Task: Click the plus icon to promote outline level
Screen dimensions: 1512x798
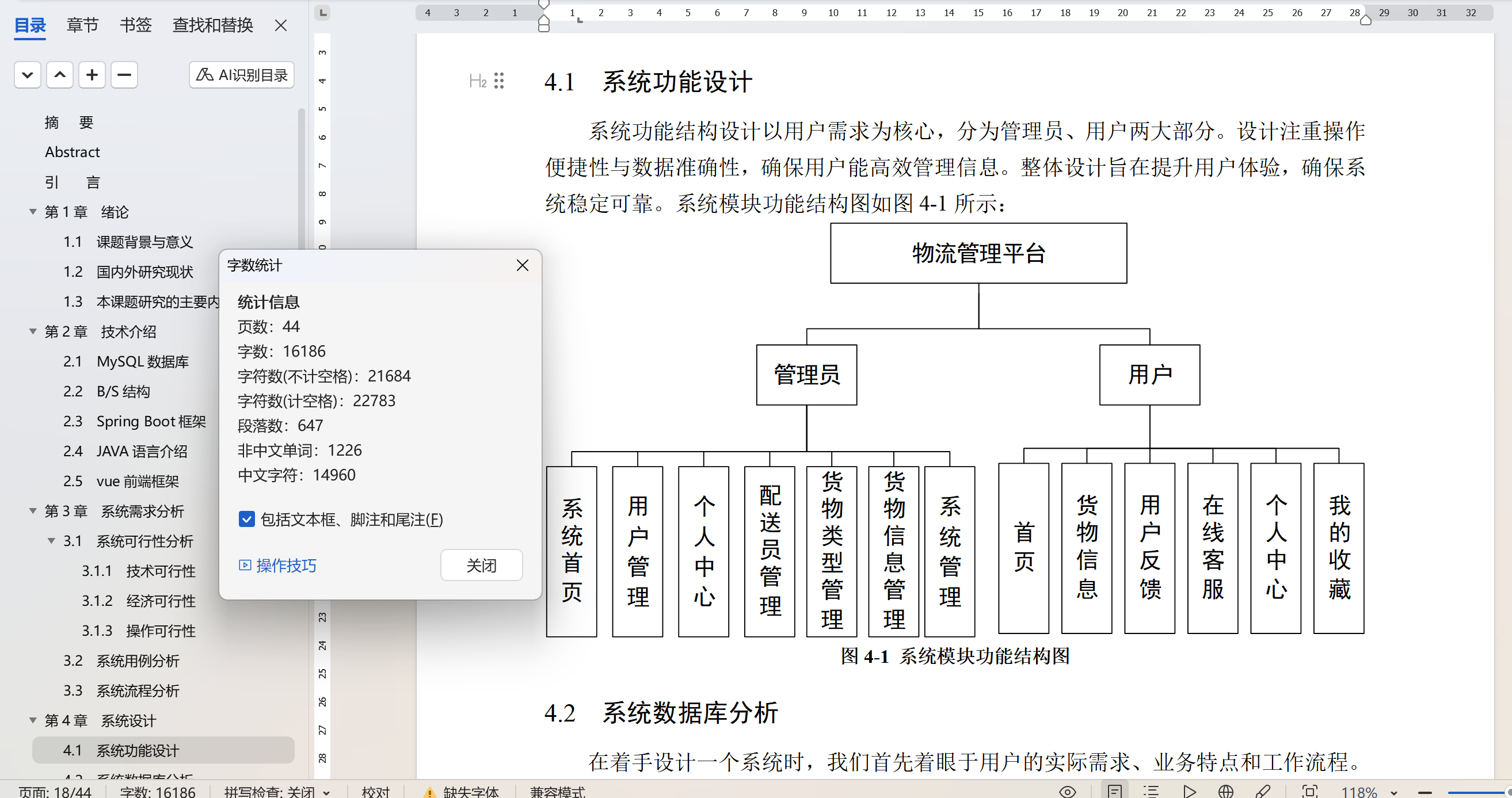Action: [92, 75]
